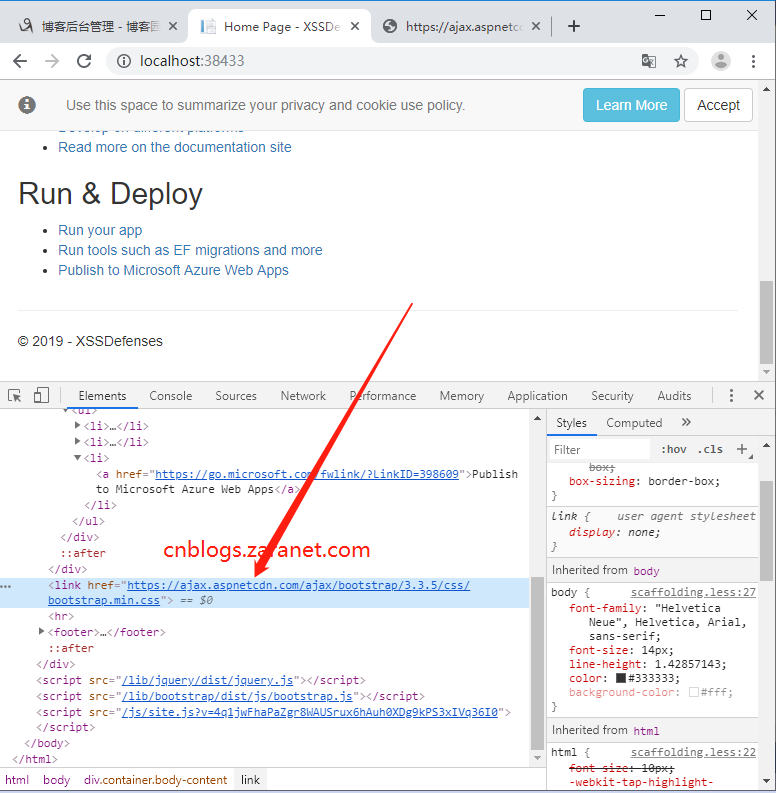Select the Elements tab
The height and width of the screenshot is (793, 776).
click(102, 396)
